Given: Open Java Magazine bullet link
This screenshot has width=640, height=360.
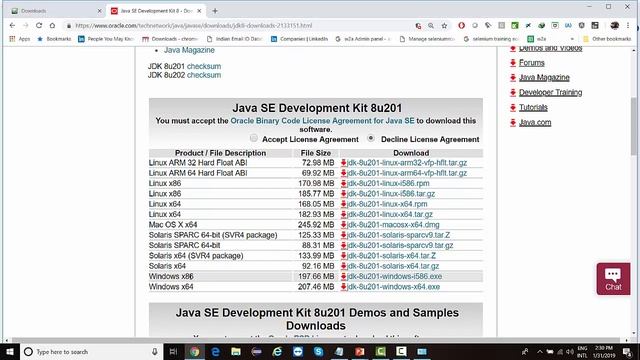Looking at the screenshot, I should tap(189, 50).
